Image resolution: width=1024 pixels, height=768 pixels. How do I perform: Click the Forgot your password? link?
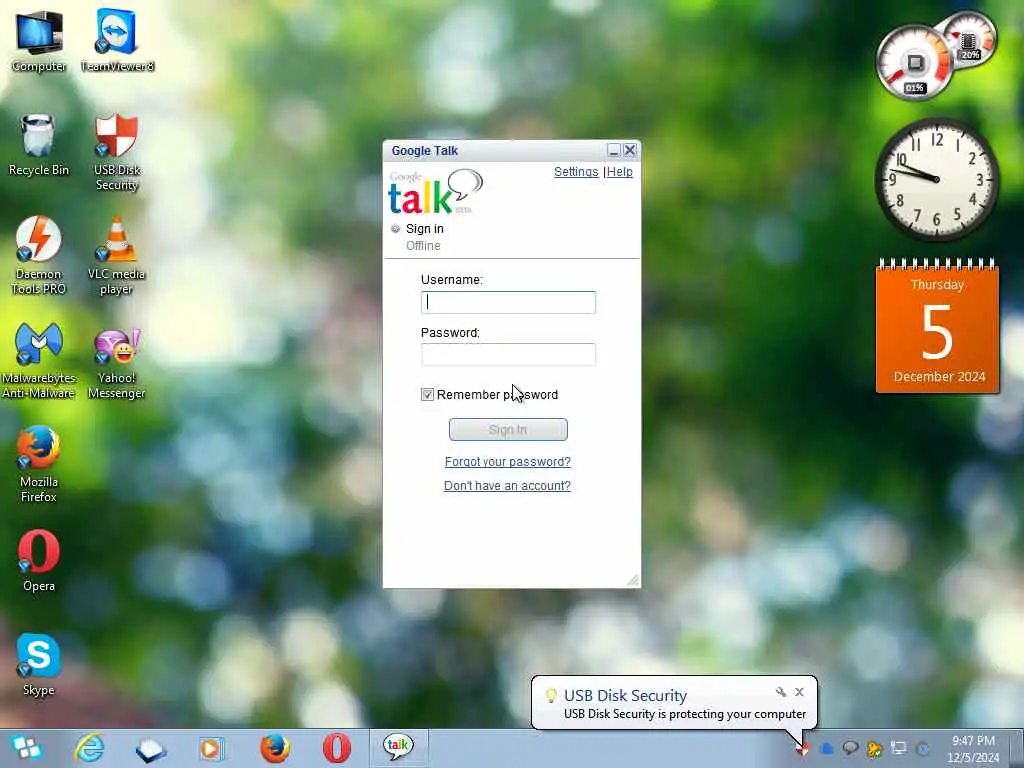[x=507, y=462]
